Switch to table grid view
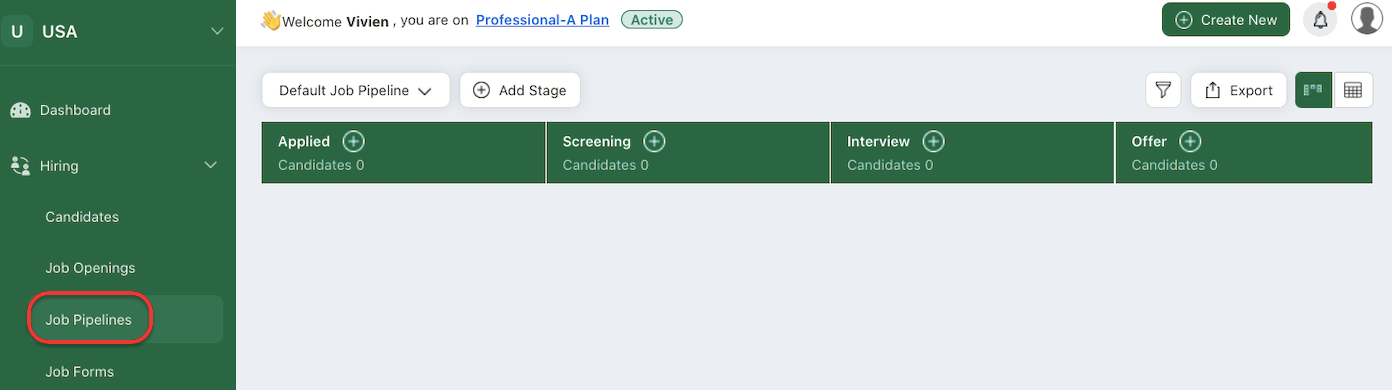 tap(1353, 90)
